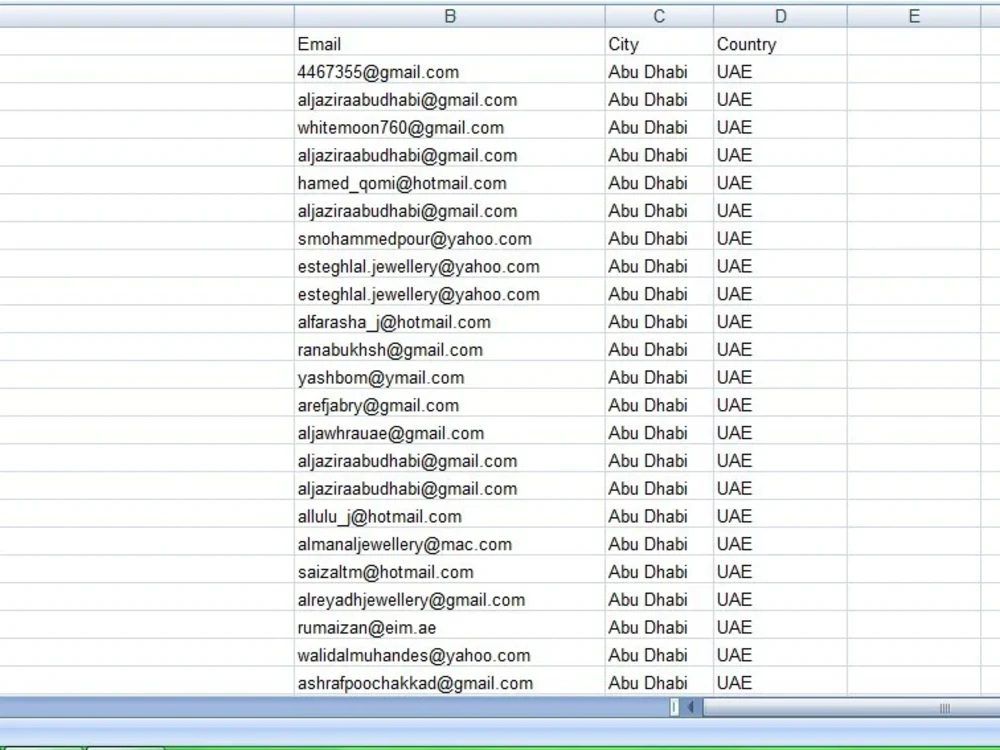Select column C header
Image resolution: width=1000 pixels, height=750 pixels.
(659, 17)
